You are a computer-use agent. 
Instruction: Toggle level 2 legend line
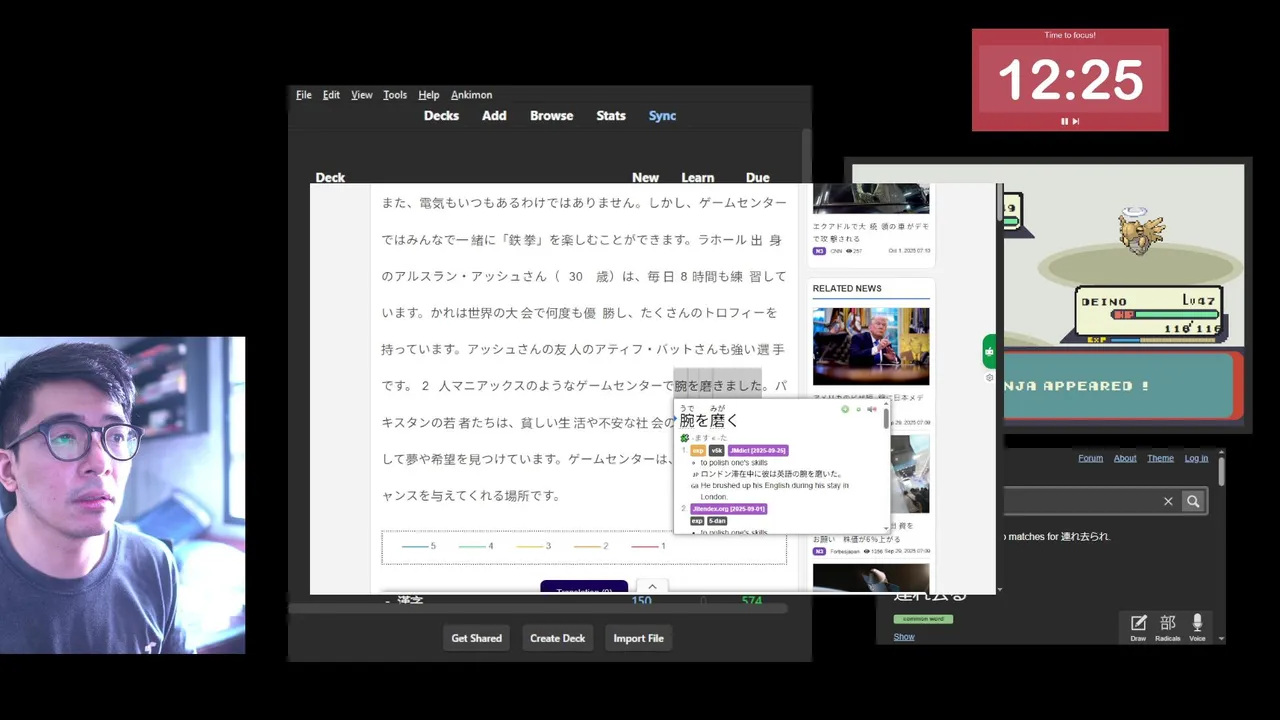pos(590,546)
